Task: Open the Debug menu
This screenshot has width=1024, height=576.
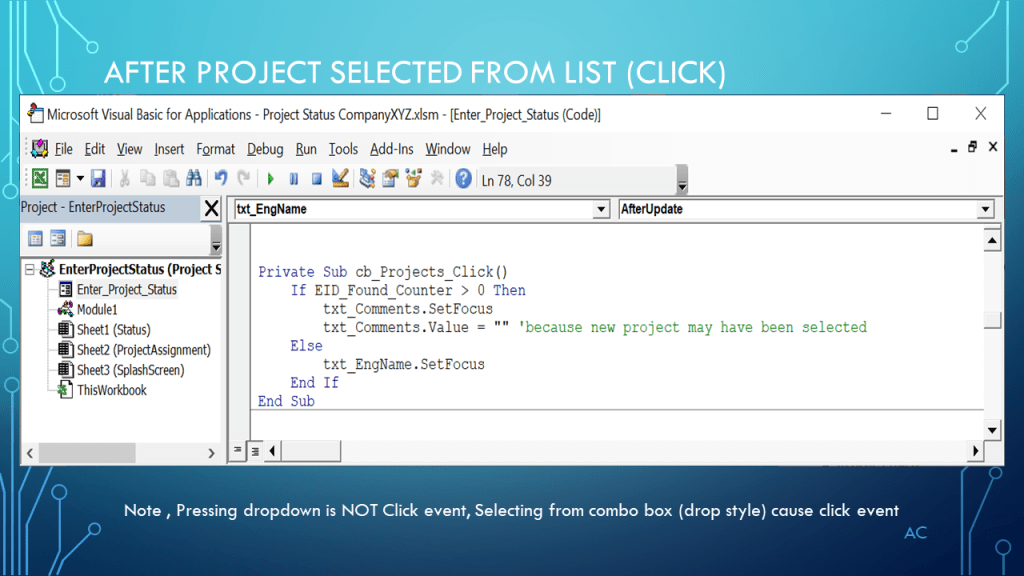Action: (265, 149)
